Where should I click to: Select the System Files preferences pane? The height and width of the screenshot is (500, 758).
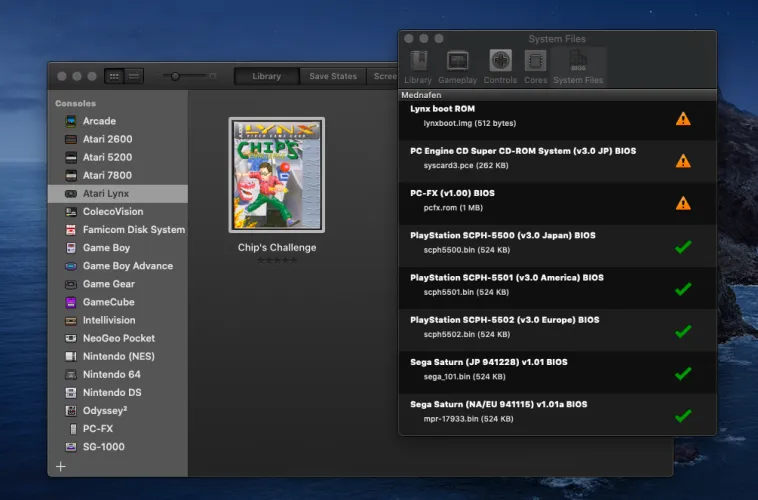tap(578, 66)
